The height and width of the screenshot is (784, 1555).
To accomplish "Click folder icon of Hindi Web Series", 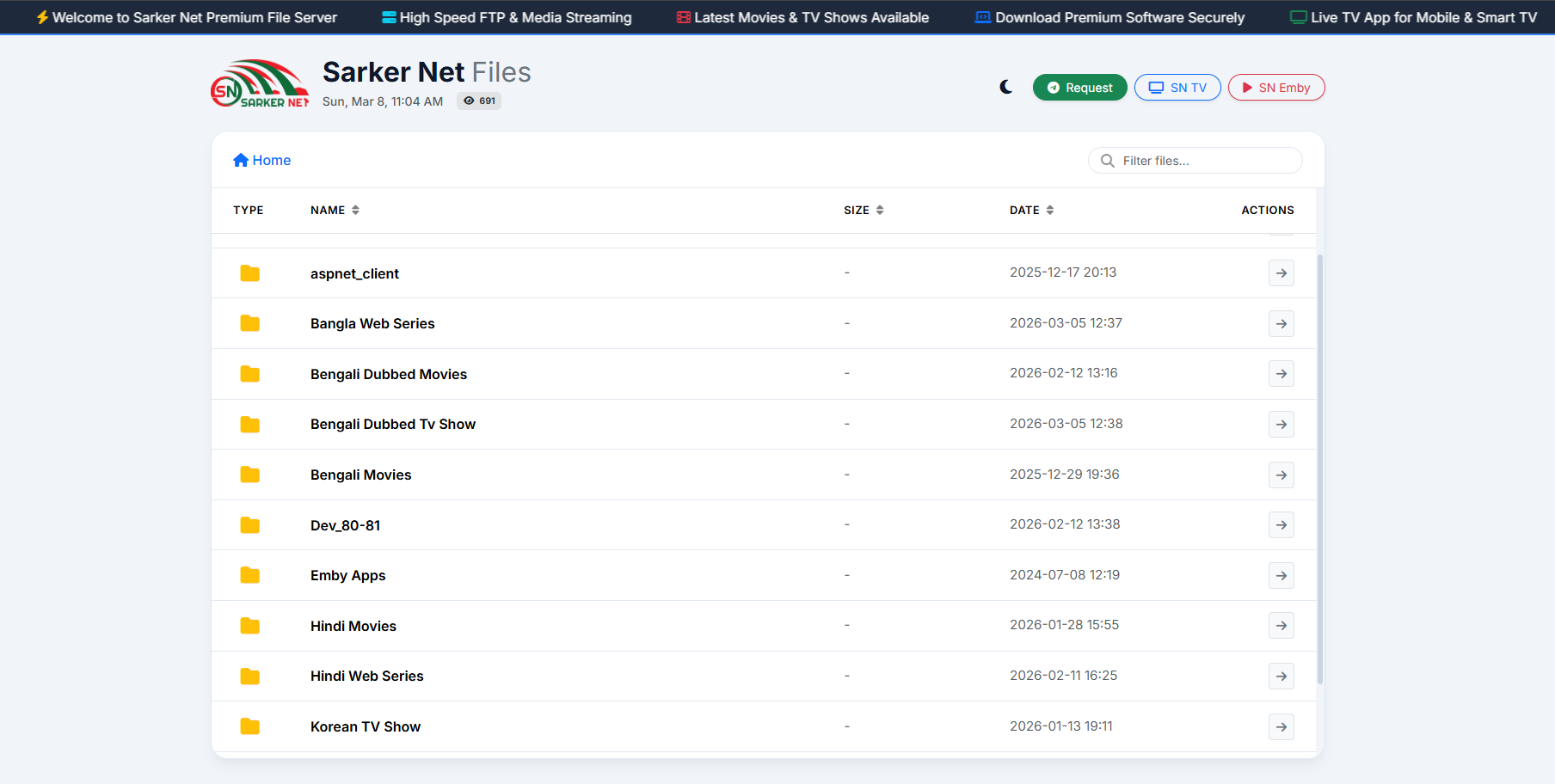I will click(x=250, y=676).
